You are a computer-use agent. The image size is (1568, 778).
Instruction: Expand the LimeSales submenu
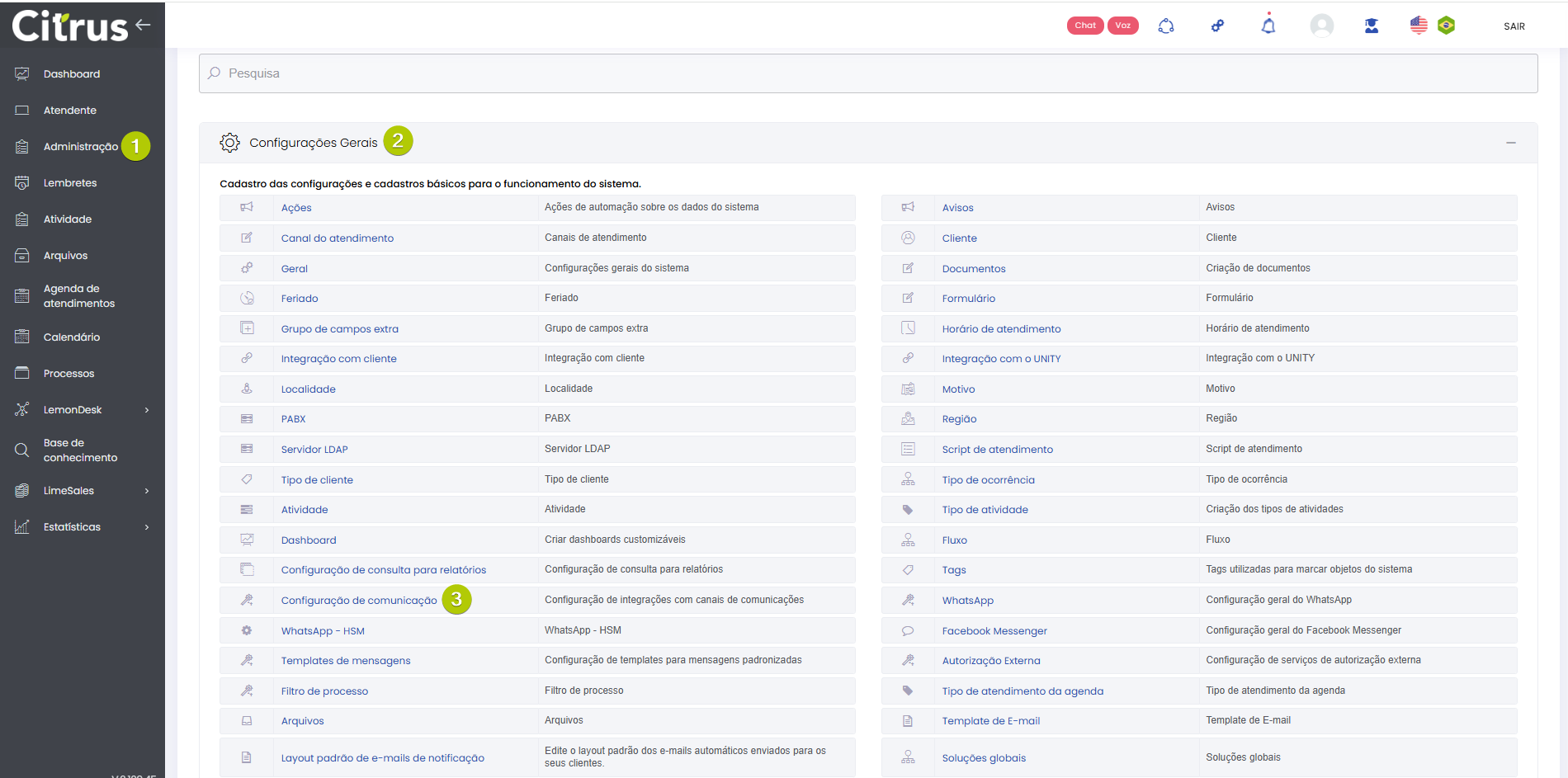tap(147, 491)
